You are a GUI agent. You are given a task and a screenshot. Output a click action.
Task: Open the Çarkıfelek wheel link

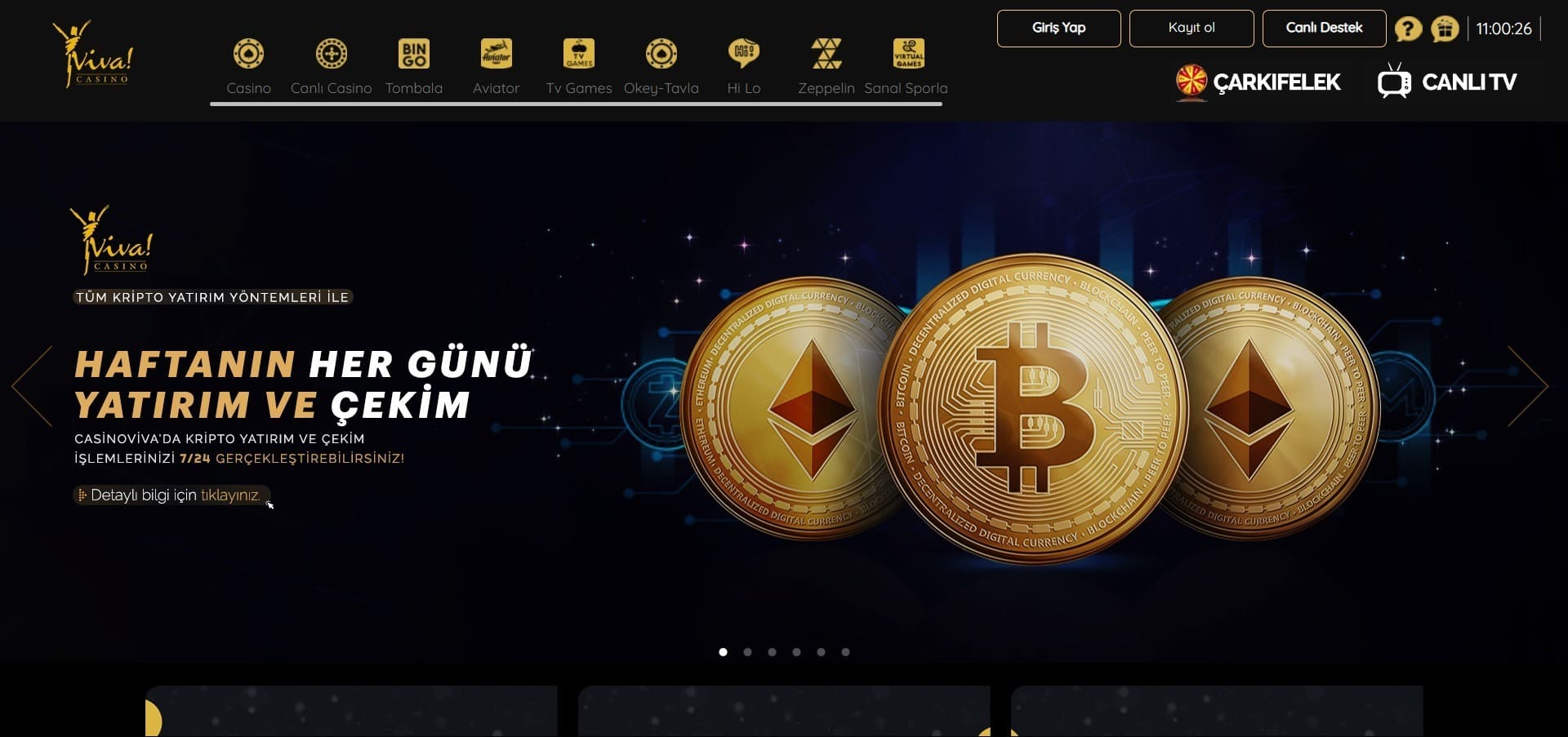coord(1258,82)
